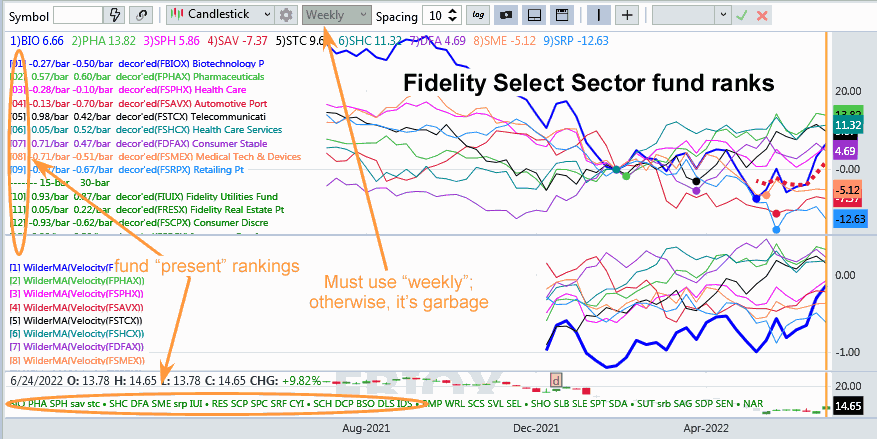Click the WilderMA(Velocity(FSMEX)) label
Viewport: 877px width, 439px height.
[77, 361]
